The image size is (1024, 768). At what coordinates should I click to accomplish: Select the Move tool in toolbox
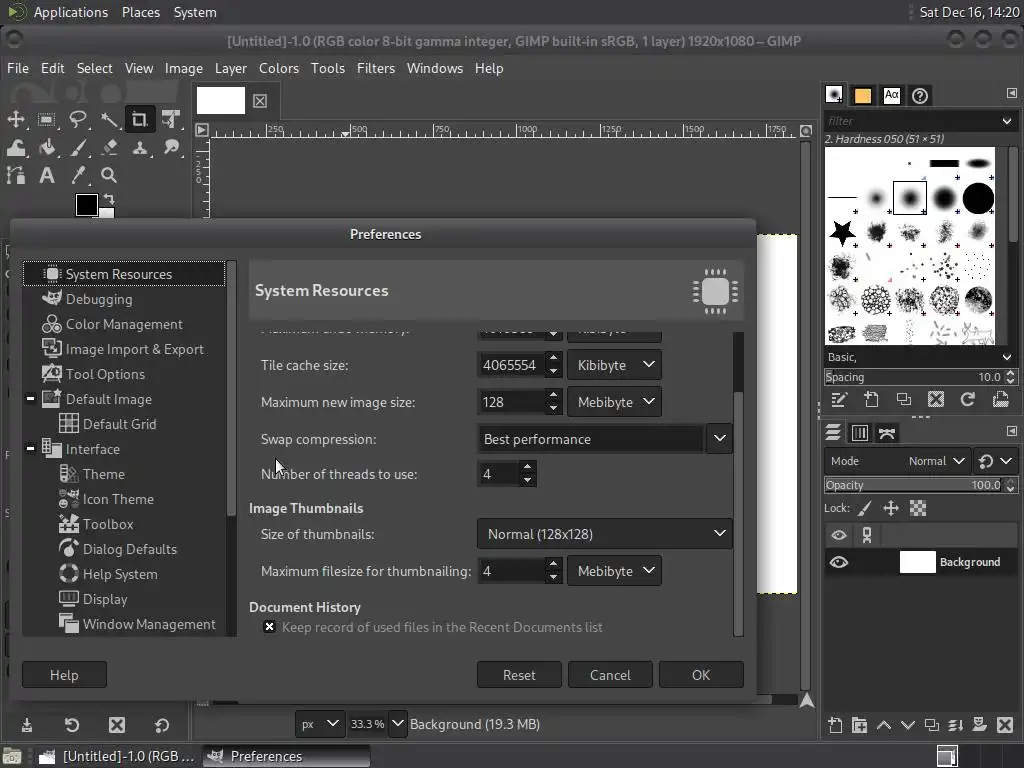[16, 119]
